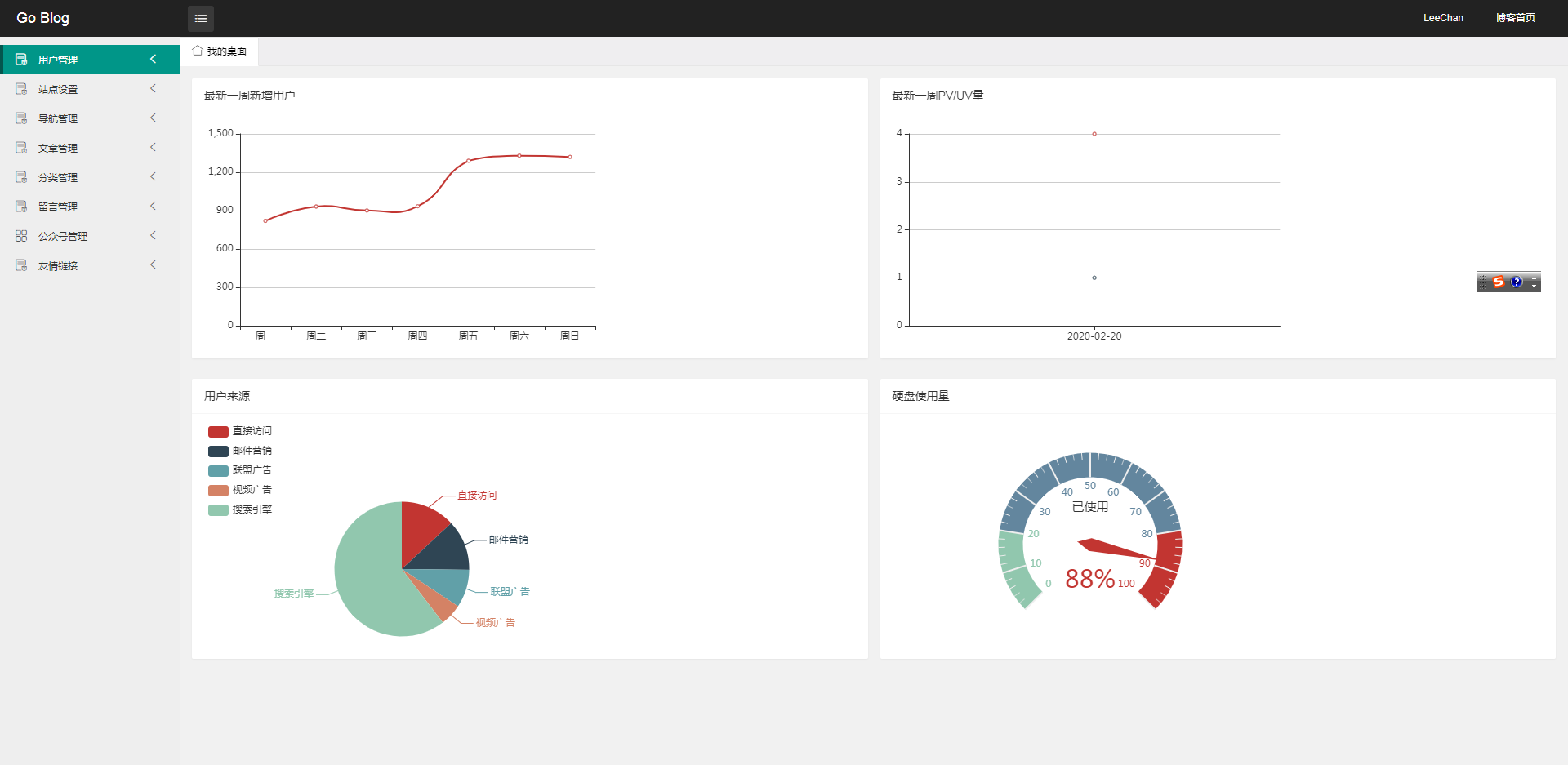Click the hamburger menu toggle icon

click(201, 18)
